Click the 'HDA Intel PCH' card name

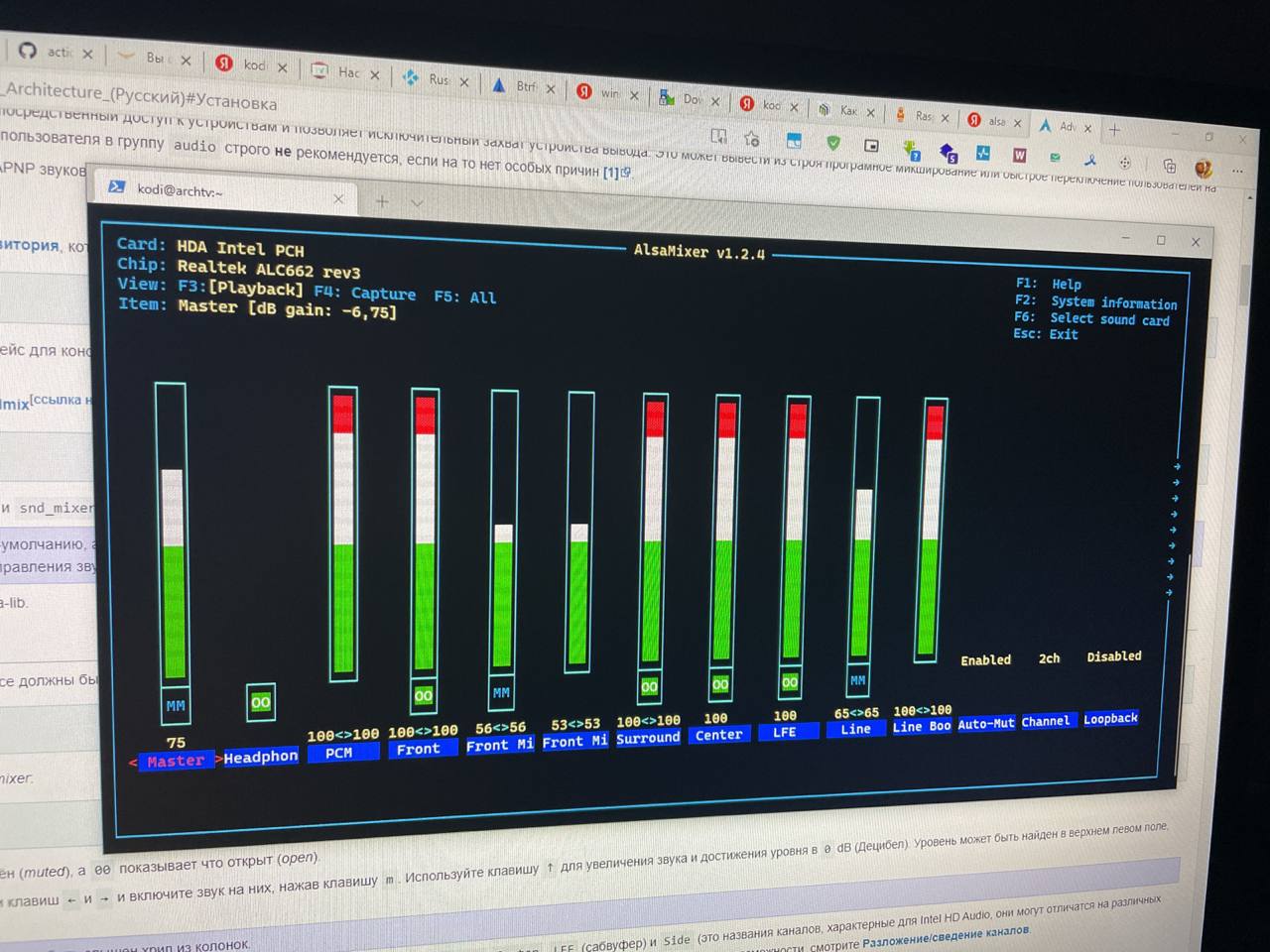click(241, 248)
